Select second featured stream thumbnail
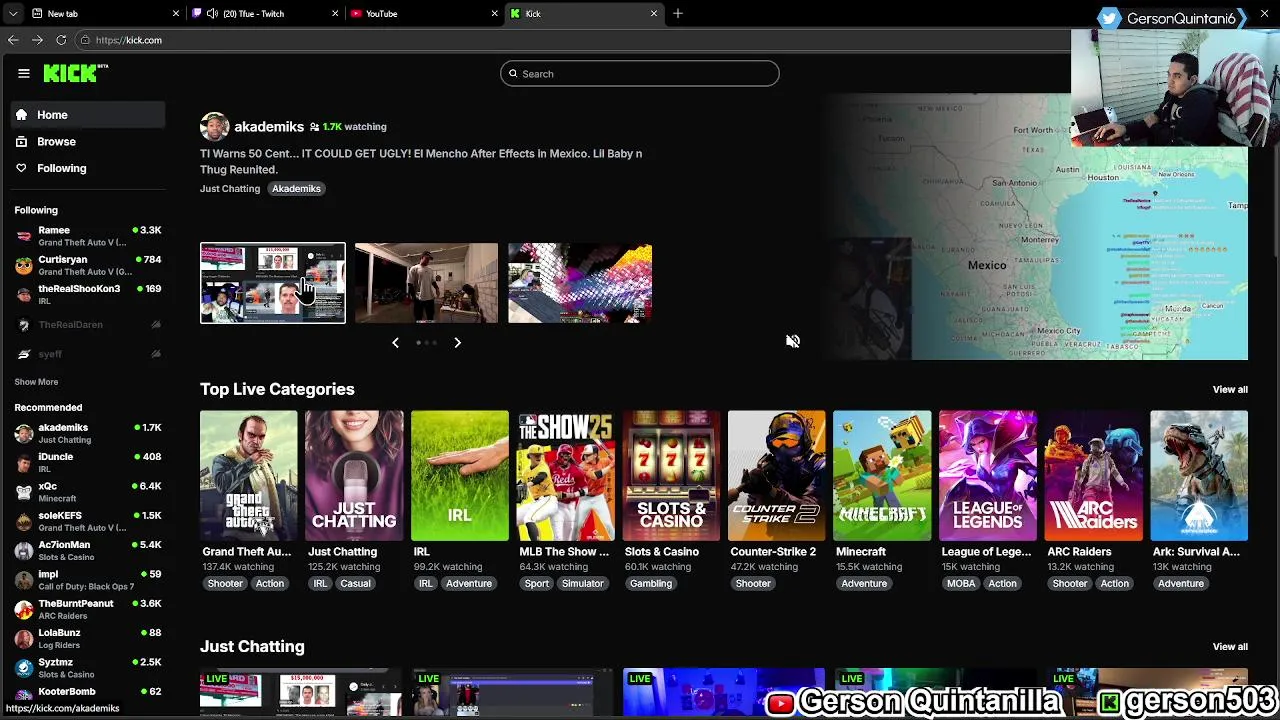1280x720 pixels. coord(426,283)
